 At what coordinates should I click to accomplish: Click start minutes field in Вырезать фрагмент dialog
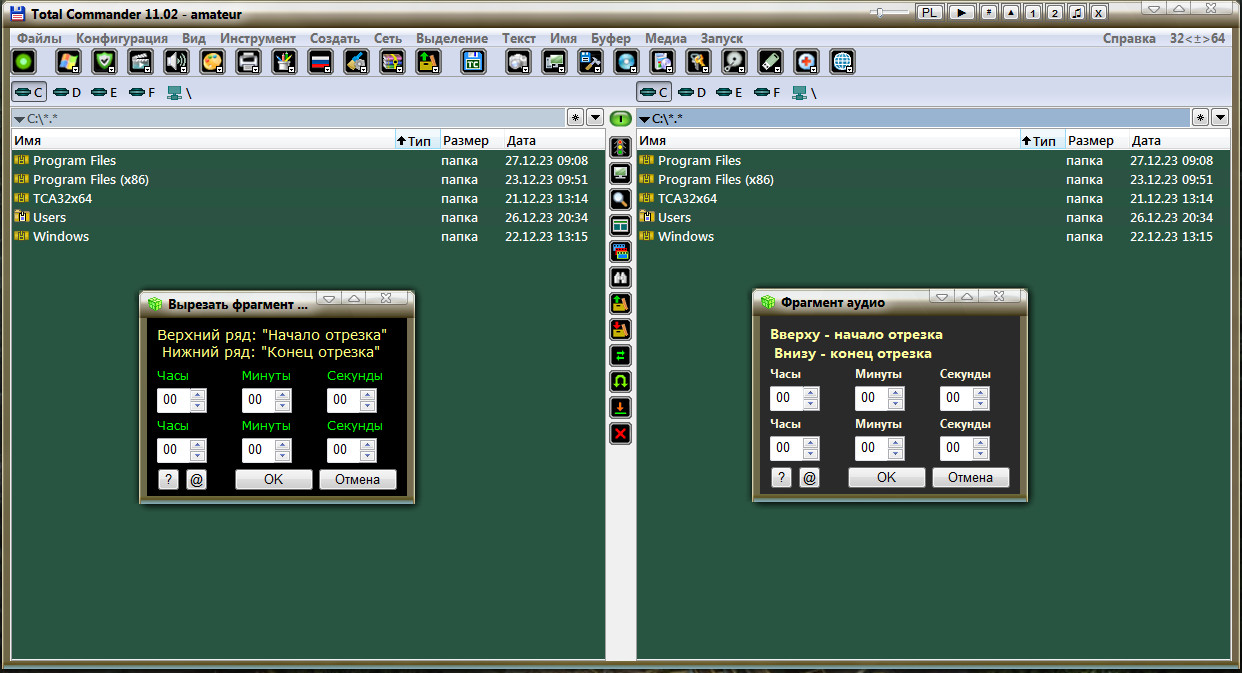coord(259,400)
